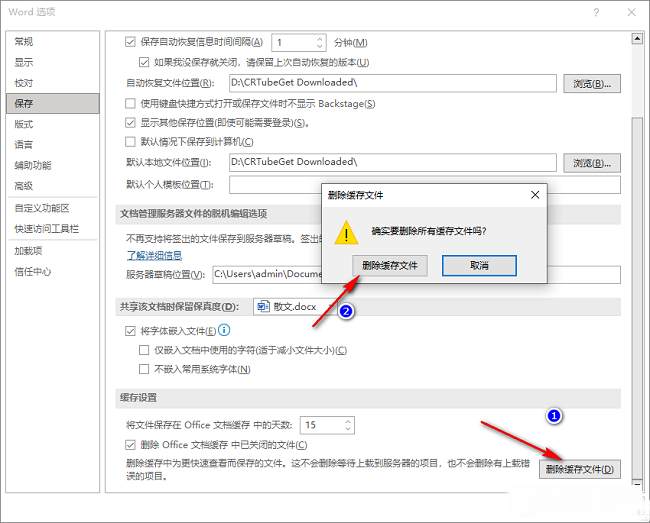Viewport: 650px width, 523px height.
Task: Enable 仅嵌入文档中使用的字符 checkbox
Action: tap(144, 350)
